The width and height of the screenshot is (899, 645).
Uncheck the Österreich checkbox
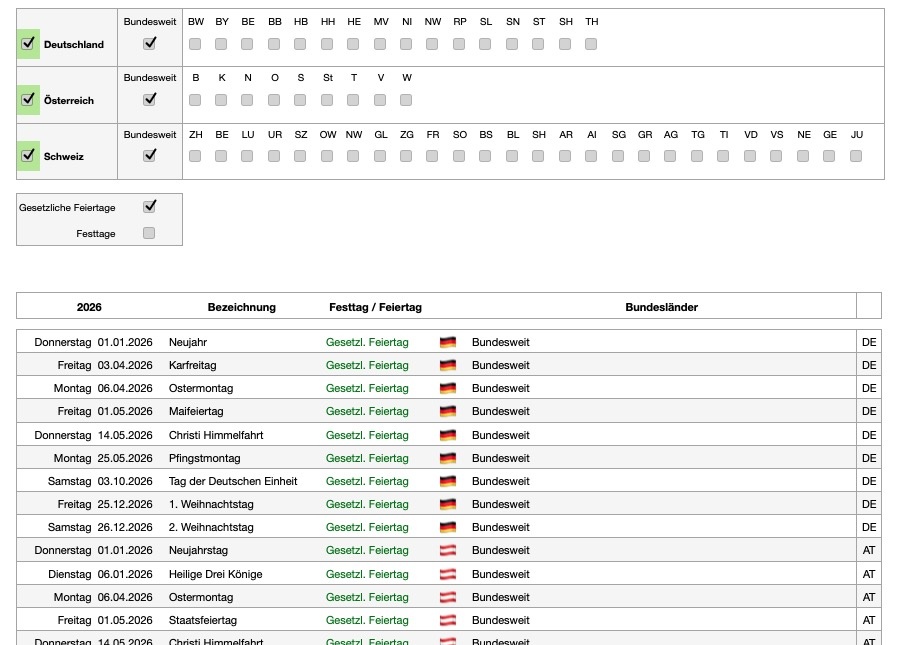pyautogui.click(x=27, y=100)
